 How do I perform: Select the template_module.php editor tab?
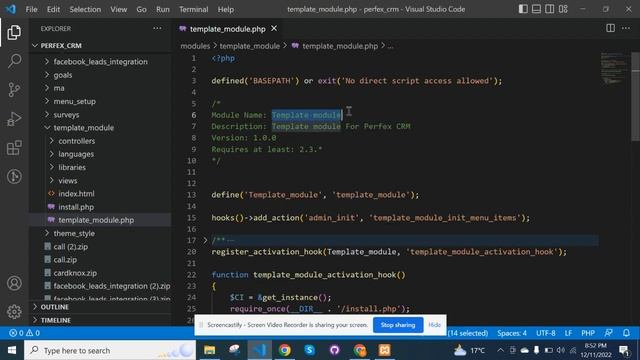point(228,29)
